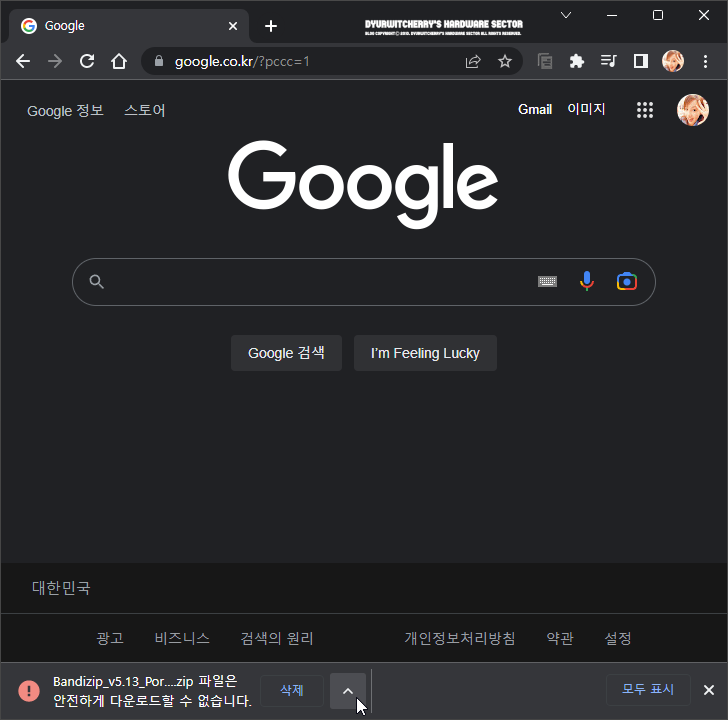Open the 설정 footer menu
728x720 pixels.
[x=618, y=638]
